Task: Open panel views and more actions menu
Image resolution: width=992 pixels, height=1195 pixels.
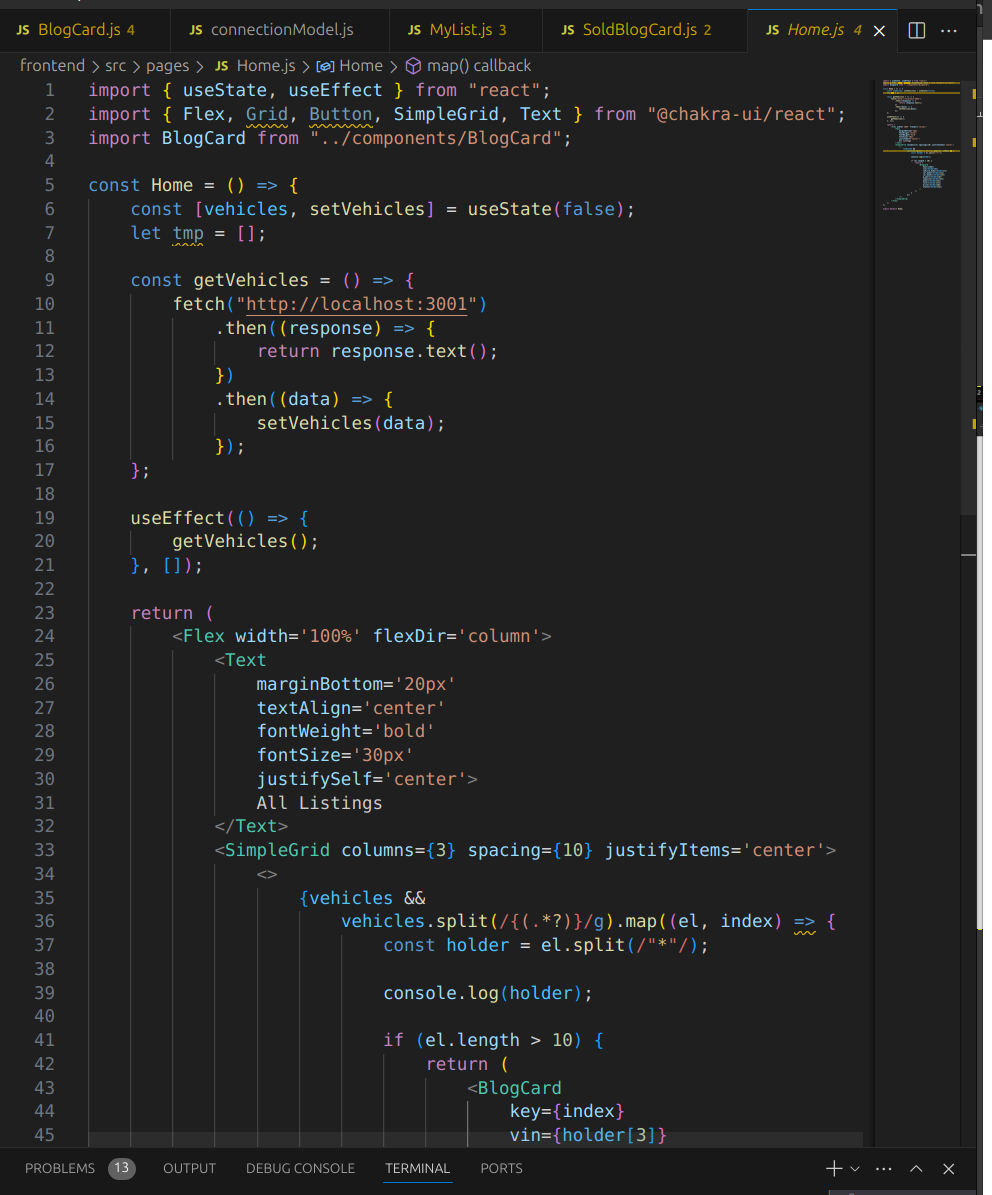Action: [x=883, y=1168]
